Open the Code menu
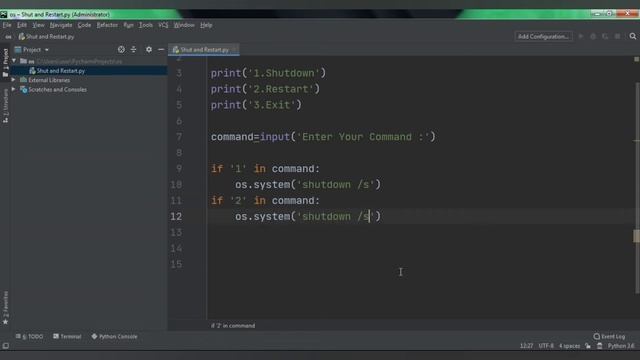640x360 pixels. click(x=84, y=25)
